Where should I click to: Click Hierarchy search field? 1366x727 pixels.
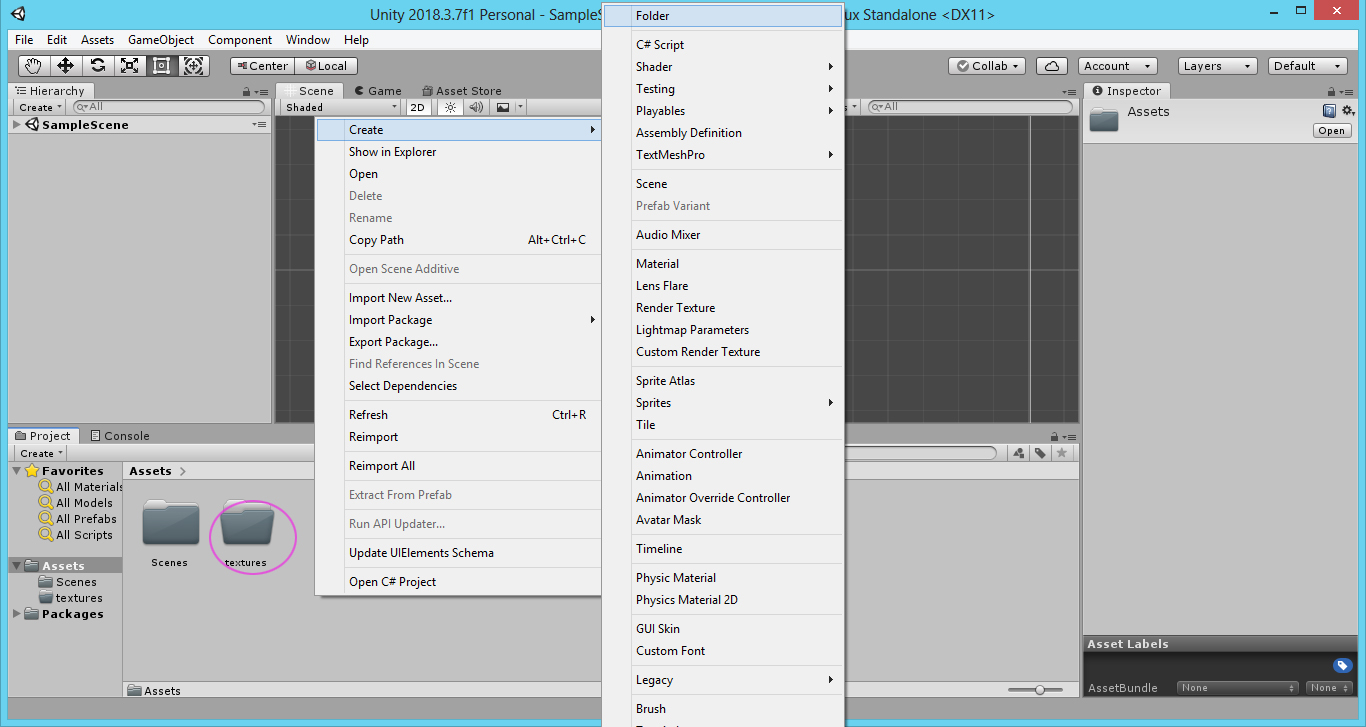(169, 107)
